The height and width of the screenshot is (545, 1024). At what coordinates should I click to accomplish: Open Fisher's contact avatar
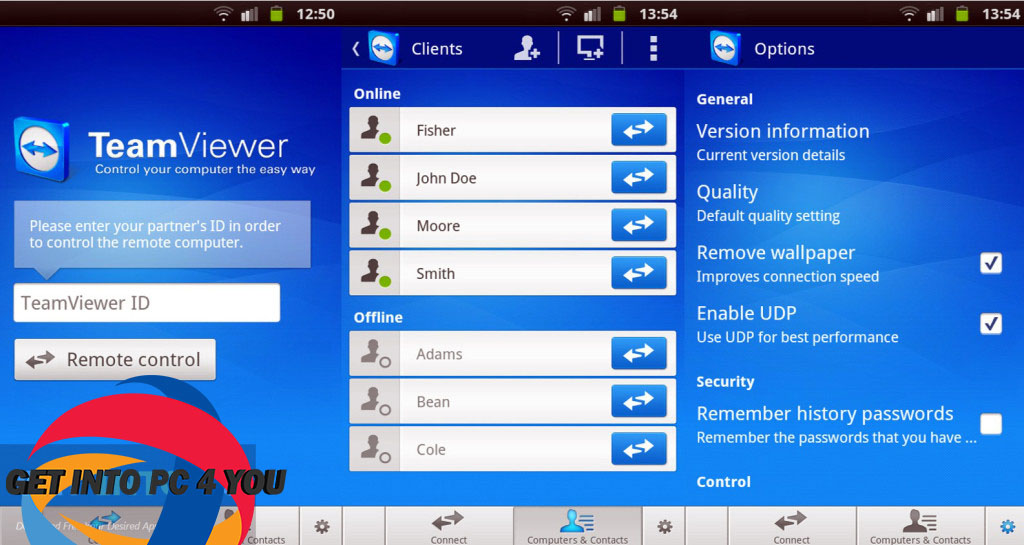375,130
